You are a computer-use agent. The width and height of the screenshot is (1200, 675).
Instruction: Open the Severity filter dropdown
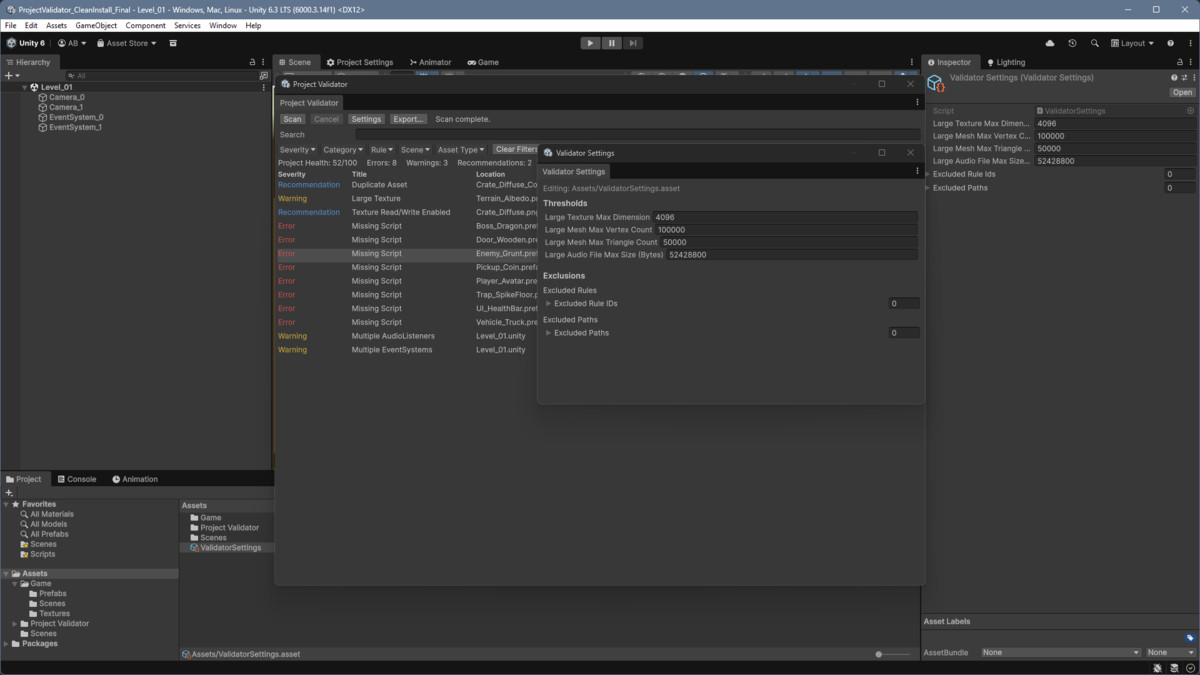[x=298, y=149]
